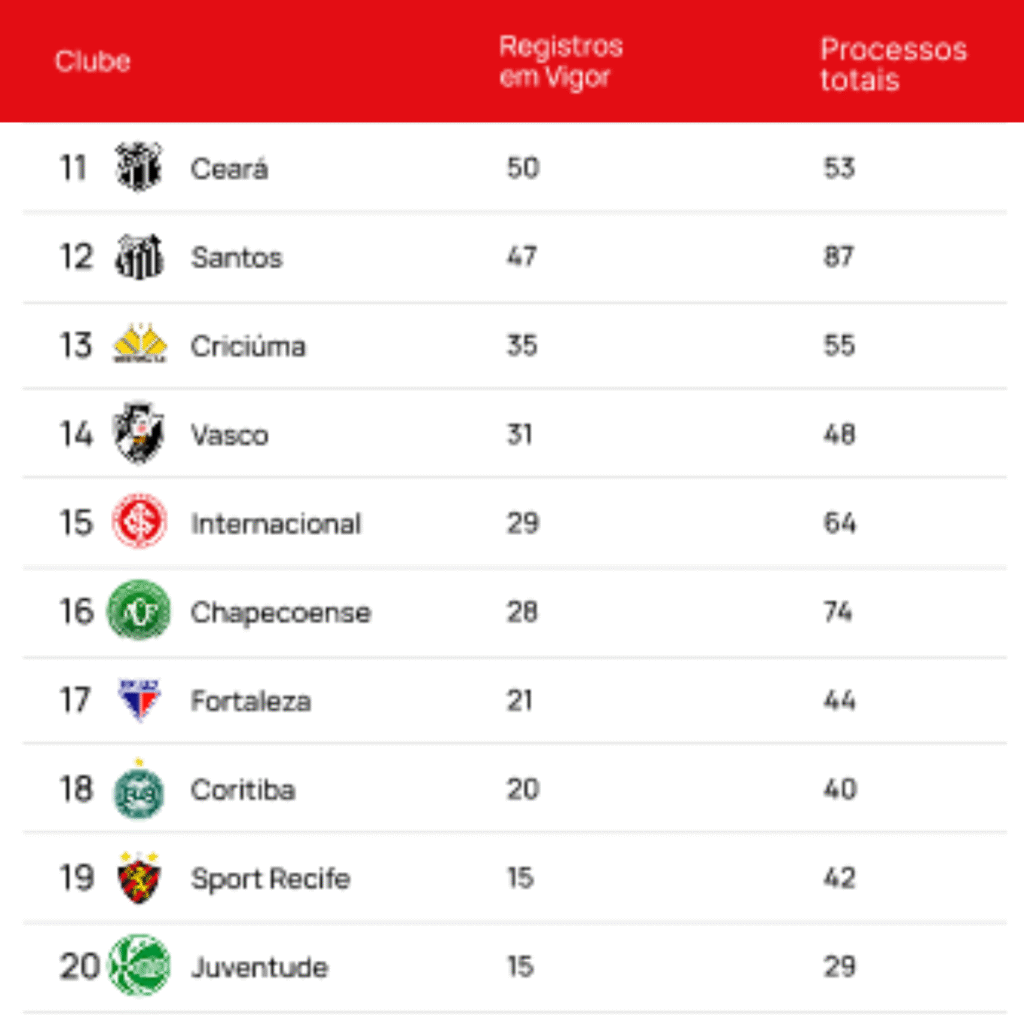Select the Fortaleza tricolor crest icon
The image size is (1024, 1024).
click(x=137, y=700)
